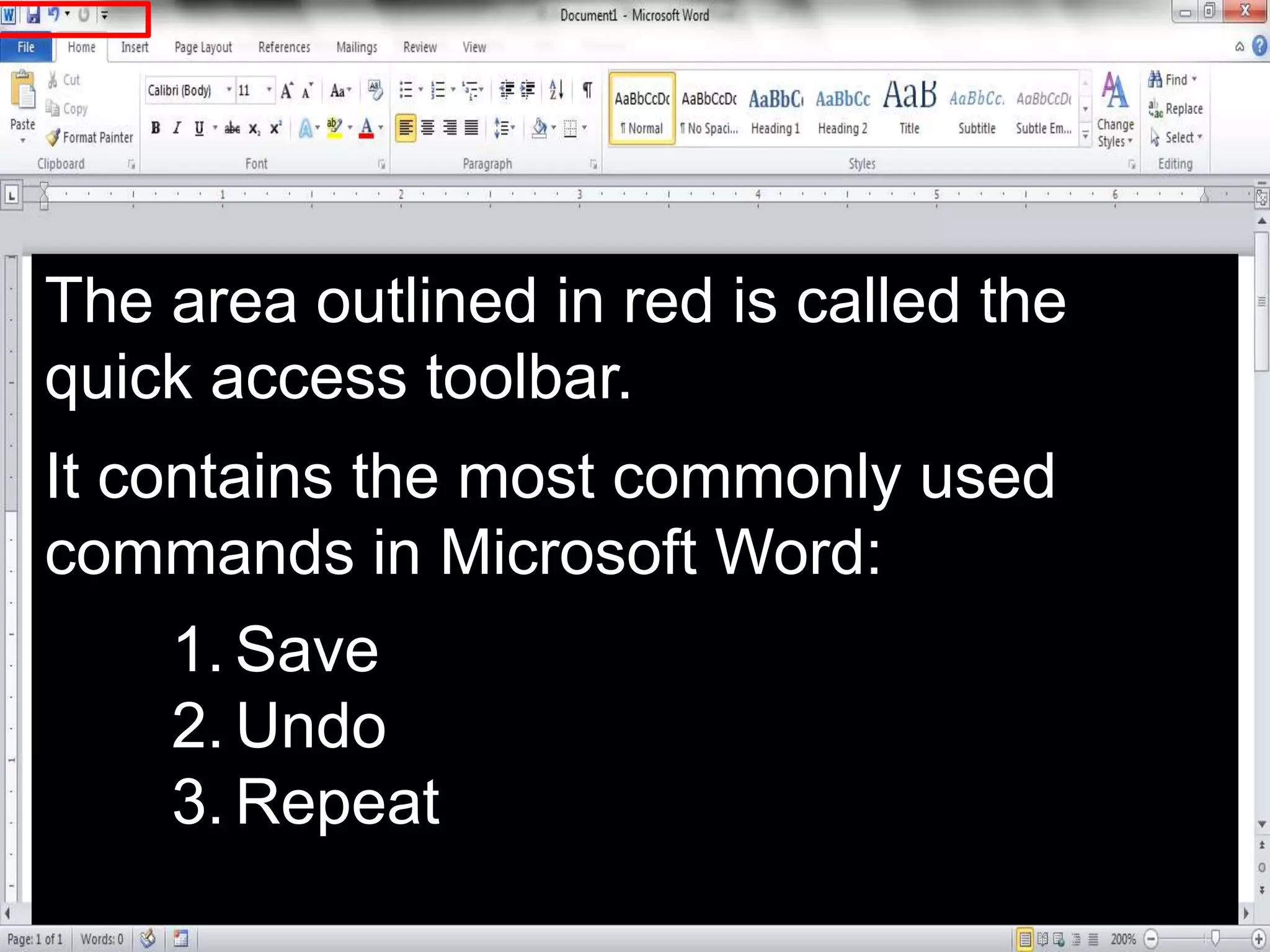The width and height of the screenshot is (1270, 952).
Task: Click the Paste icon
Action: tap(23, 90)
